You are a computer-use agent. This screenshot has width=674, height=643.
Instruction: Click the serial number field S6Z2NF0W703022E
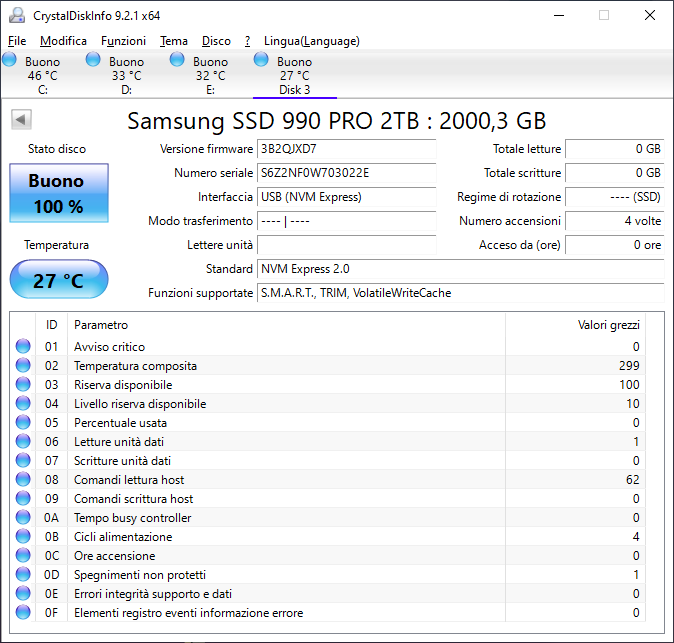pos(346,173)
